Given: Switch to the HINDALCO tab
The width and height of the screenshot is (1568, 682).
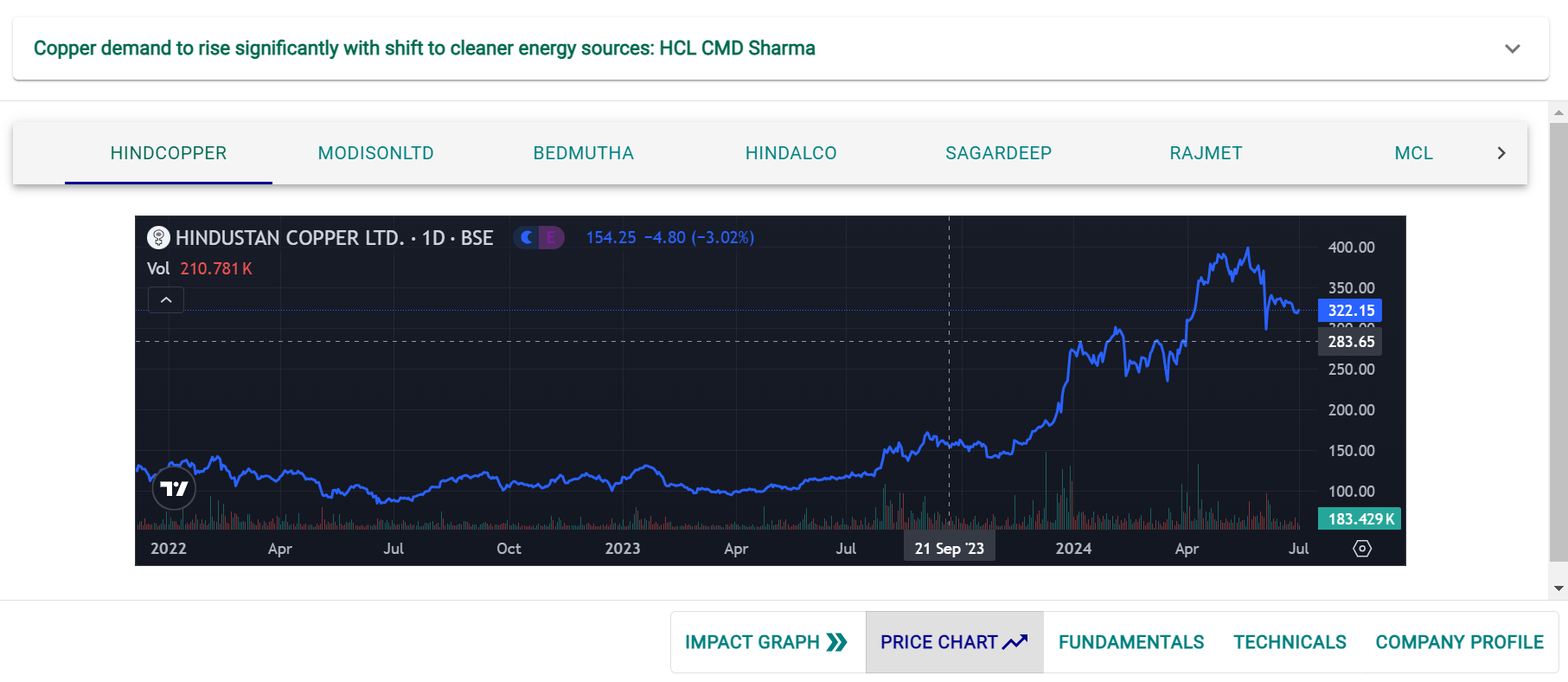Looking at the screenshot, I should 790,153.
